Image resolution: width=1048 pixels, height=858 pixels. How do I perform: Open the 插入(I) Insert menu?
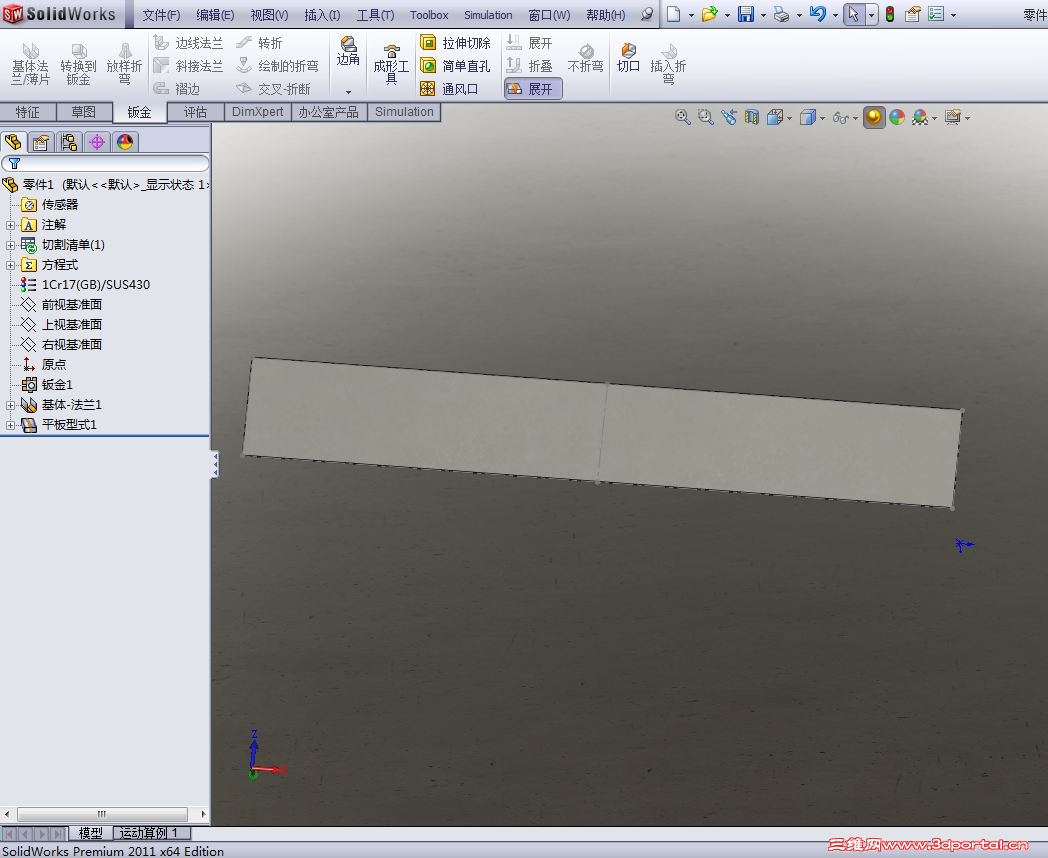(x=322, y=15)
